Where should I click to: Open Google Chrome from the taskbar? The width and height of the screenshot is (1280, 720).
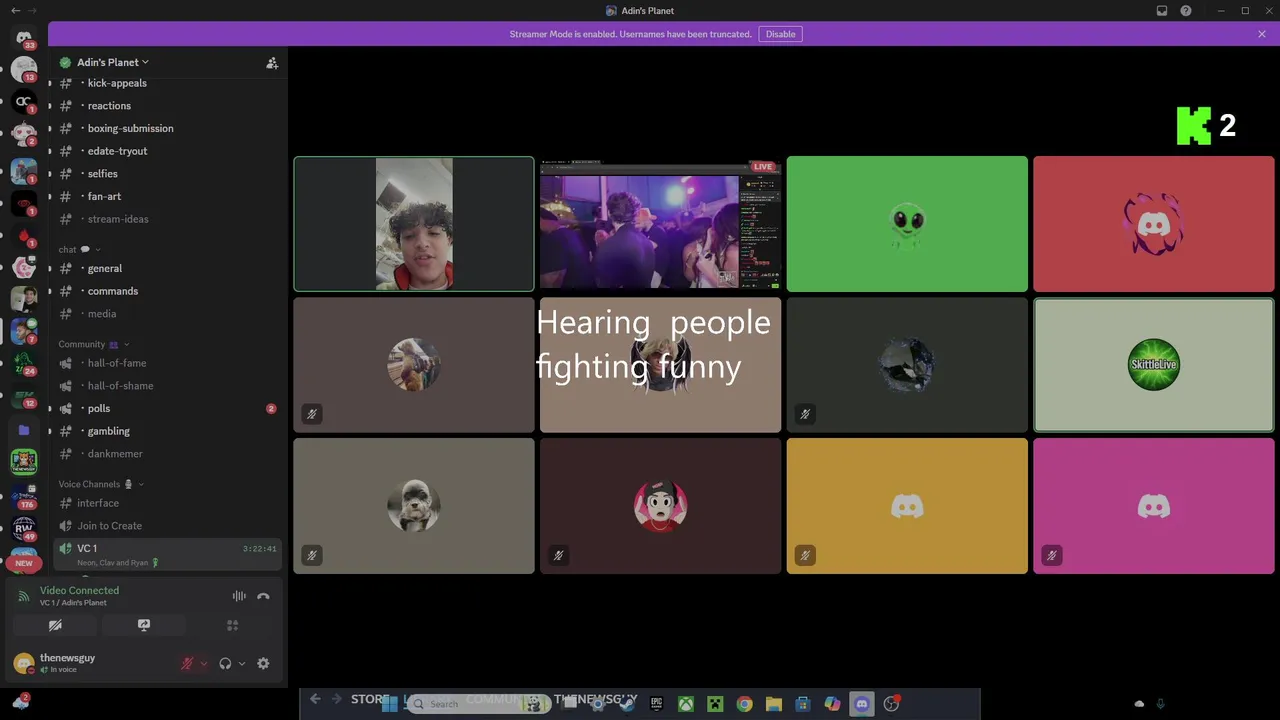pyautogui.click(x=744, y=704)
